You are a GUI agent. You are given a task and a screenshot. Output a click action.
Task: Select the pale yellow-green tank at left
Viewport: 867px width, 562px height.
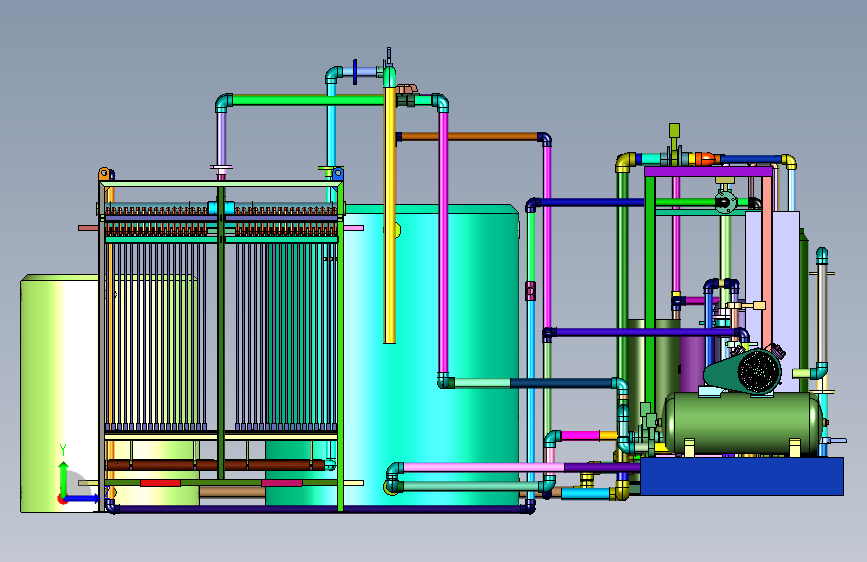[60, 394]
